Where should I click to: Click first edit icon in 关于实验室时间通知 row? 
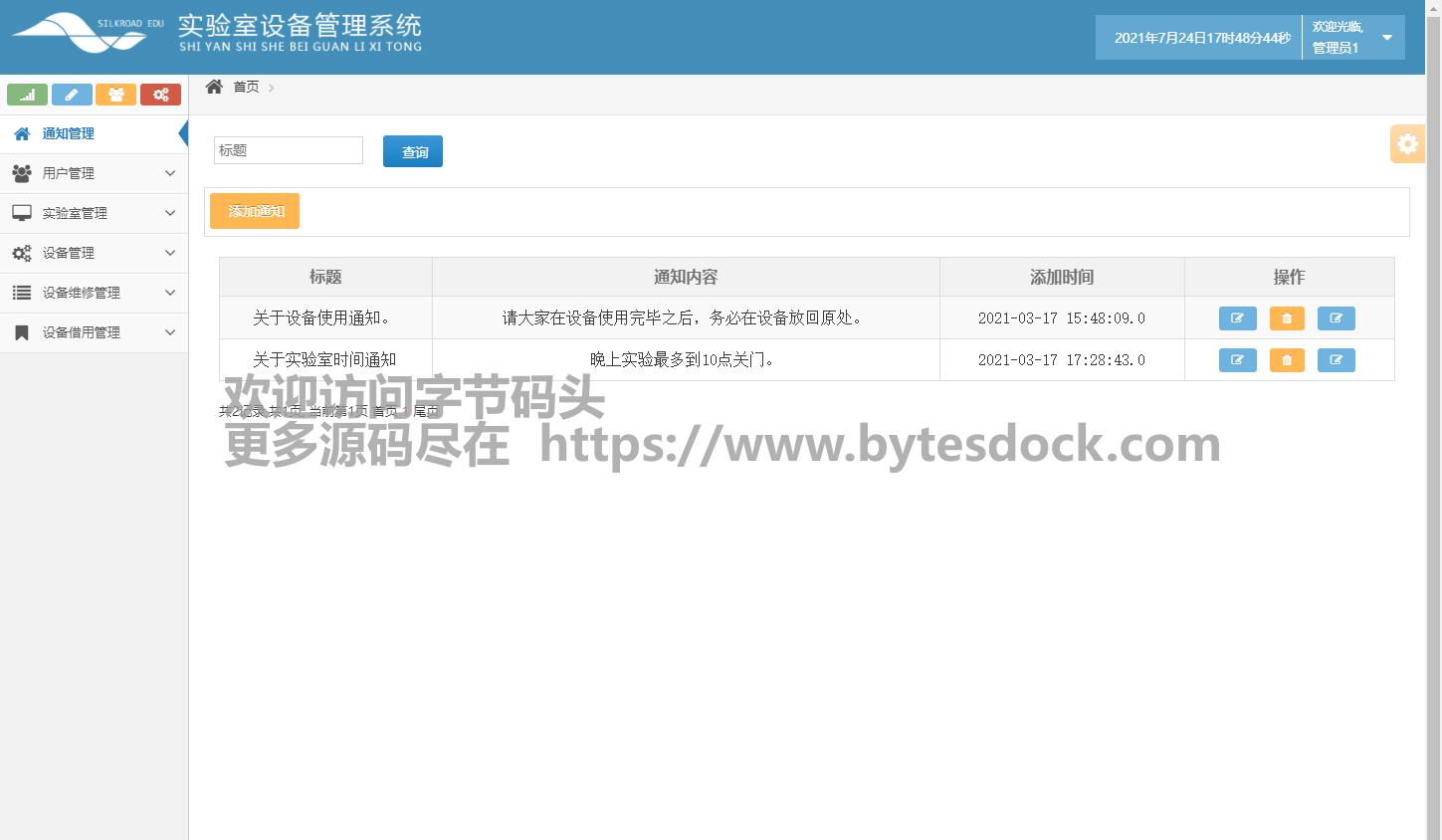[x=1237, y=360]
